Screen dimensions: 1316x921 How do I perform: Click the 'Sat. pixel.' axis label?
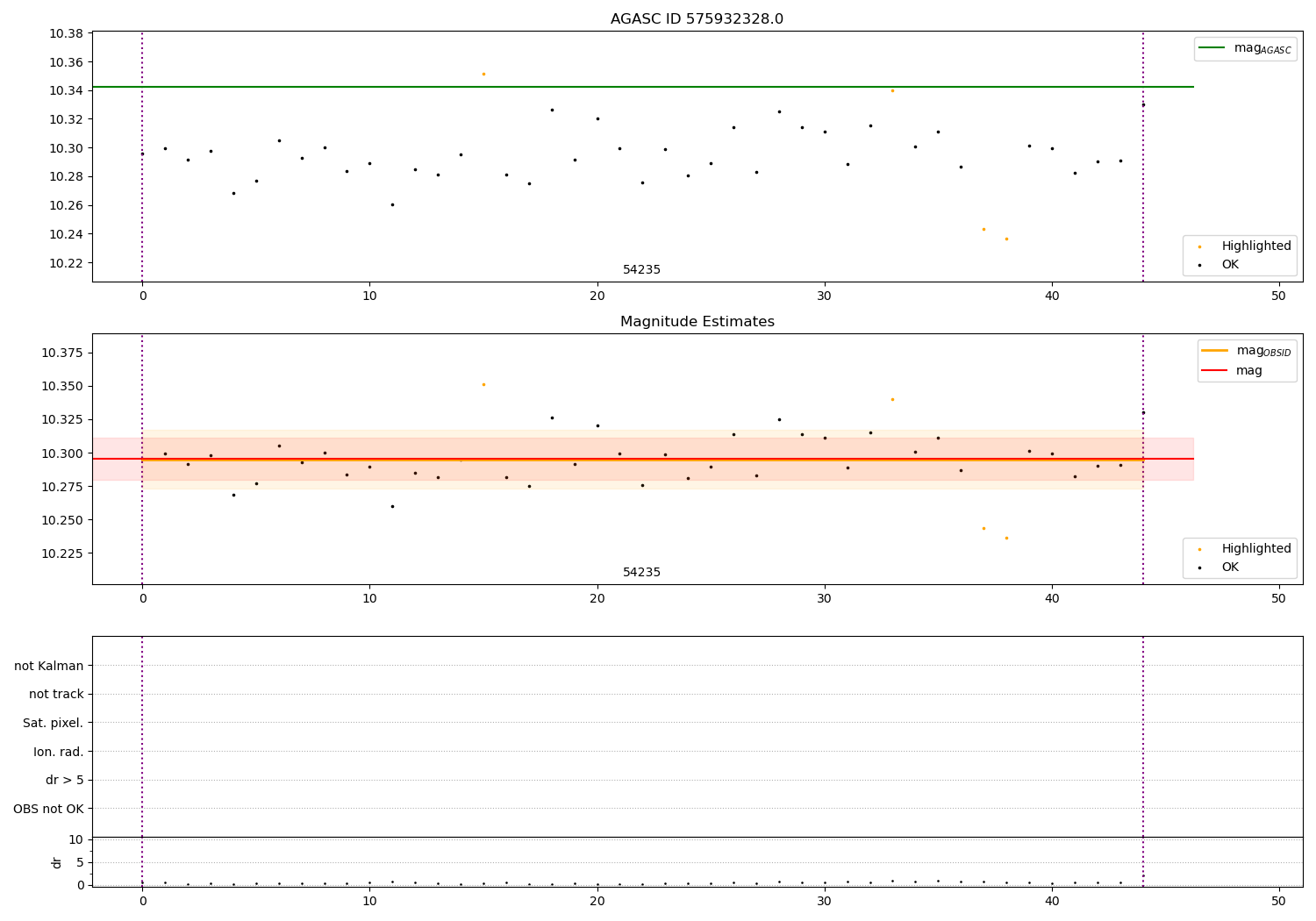pos(53,723)
